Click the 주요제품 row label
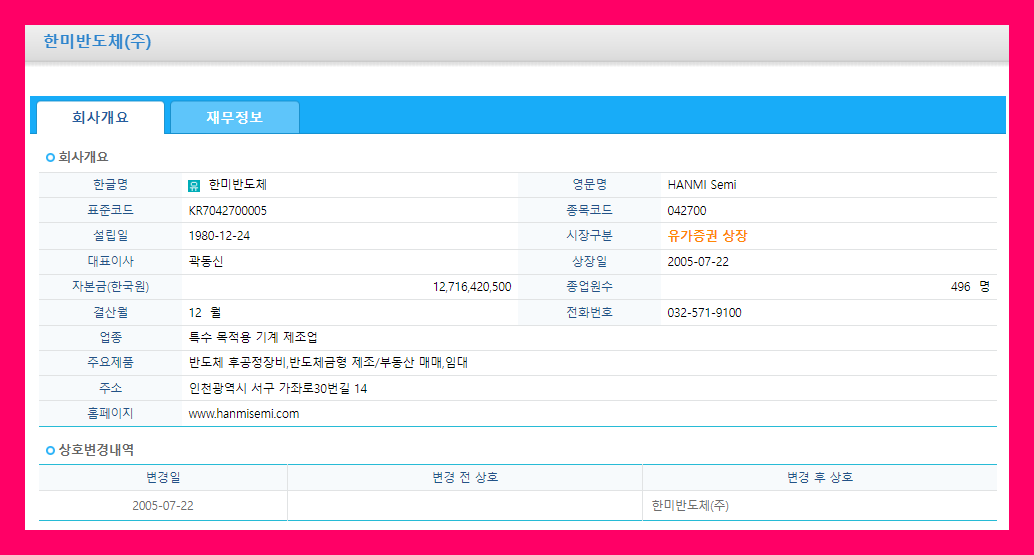The width and height of the screenshot is (1034, 555). (x=110, y=363)
